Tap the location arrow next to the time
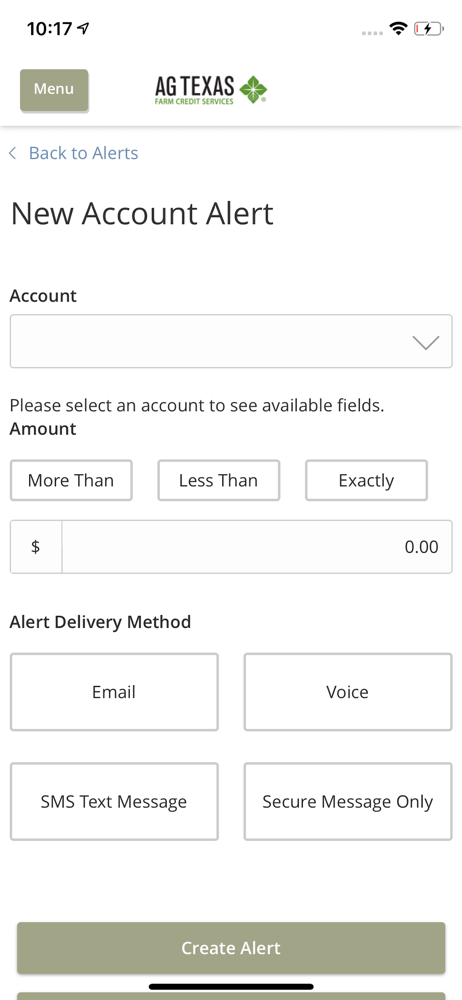462x1000 pixels. pos(83,28)
